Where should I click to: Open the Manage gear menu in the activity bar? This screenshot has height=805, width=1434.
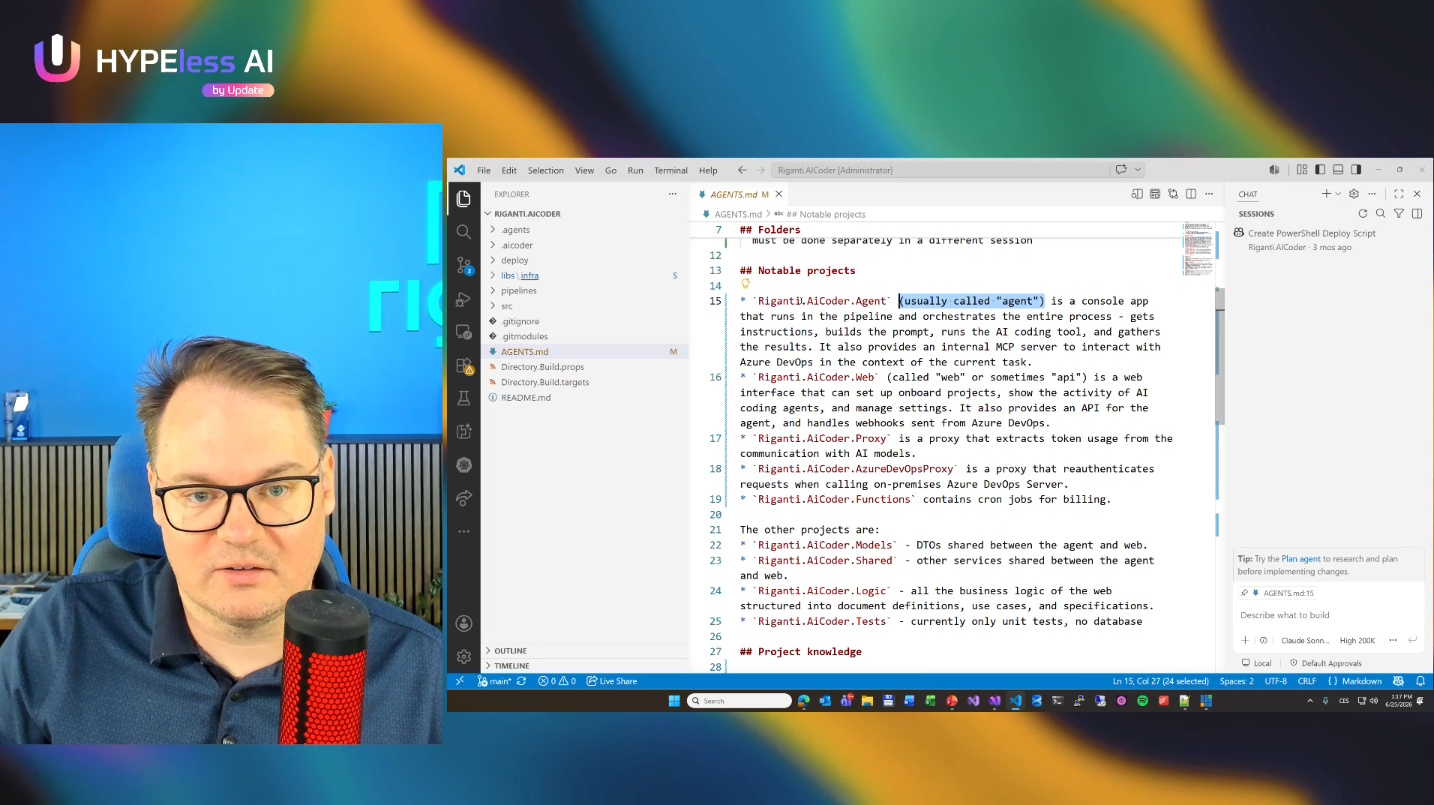(x=463, y=657)
